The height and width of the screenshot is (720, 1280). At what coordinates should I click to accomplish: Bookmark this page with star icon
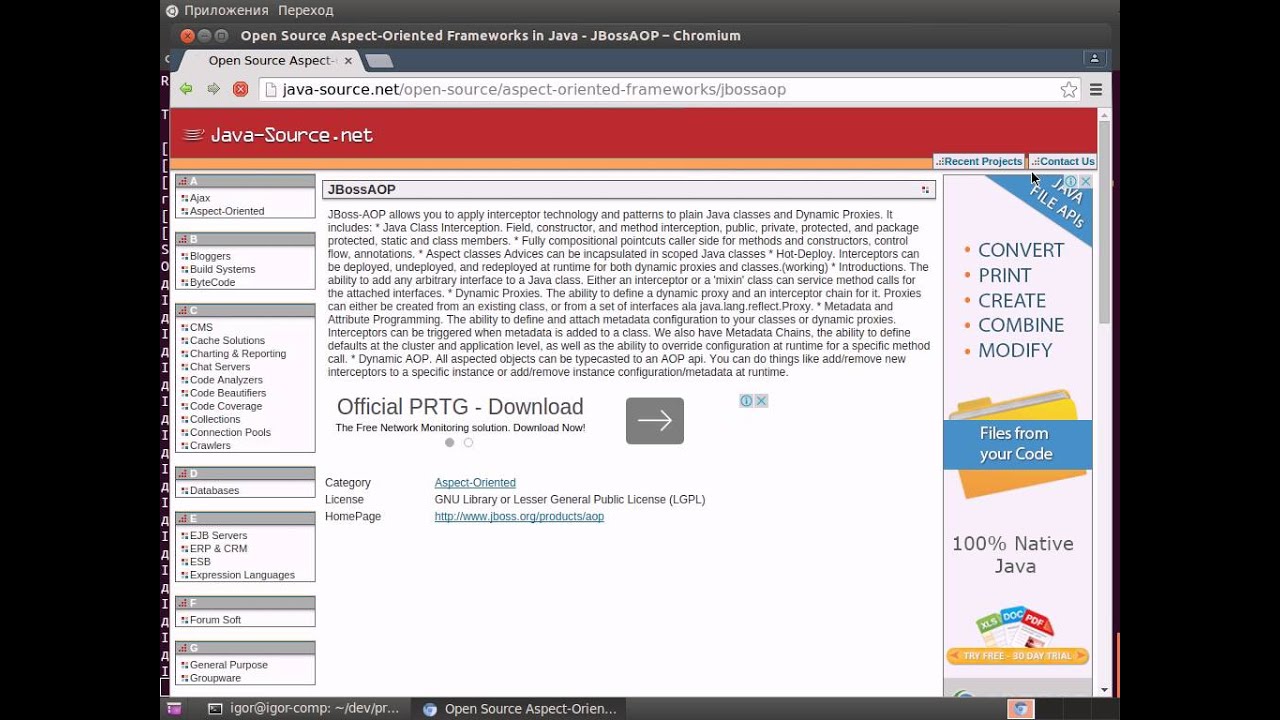tap(1069, 89)
